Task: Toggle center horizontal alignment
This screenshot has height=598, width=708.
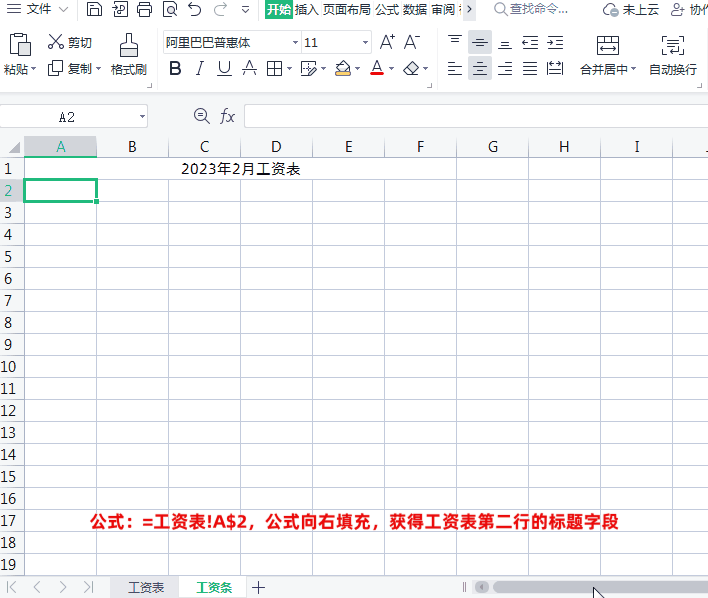Action: [x=480, y=69]
